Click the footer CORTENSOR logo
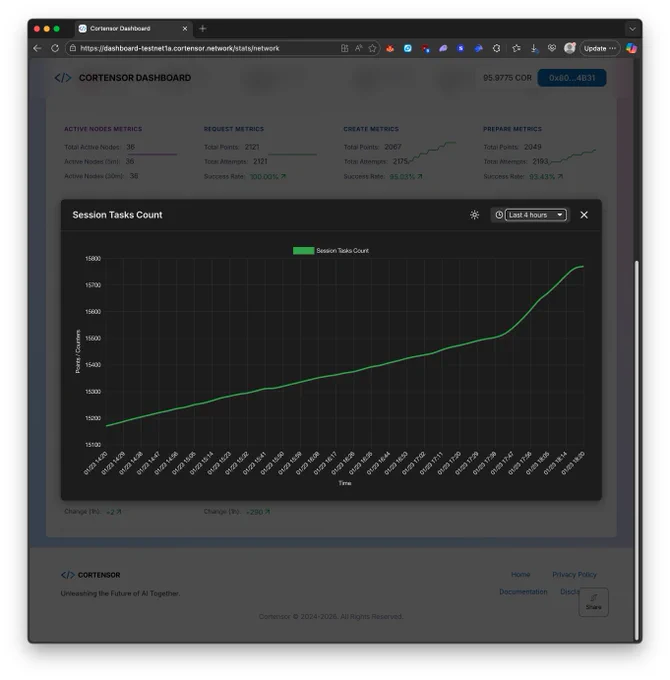The height and width of the screenshot is (680, 670). click(91, 575)
